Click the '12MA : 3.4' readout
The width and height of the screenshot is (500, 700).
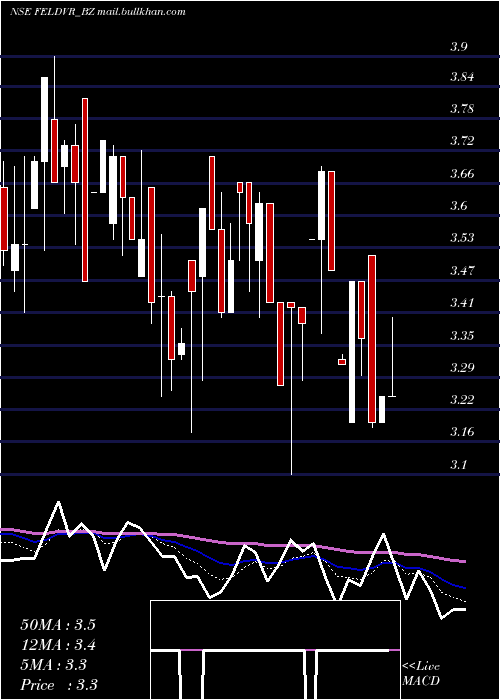click(58, 645)
